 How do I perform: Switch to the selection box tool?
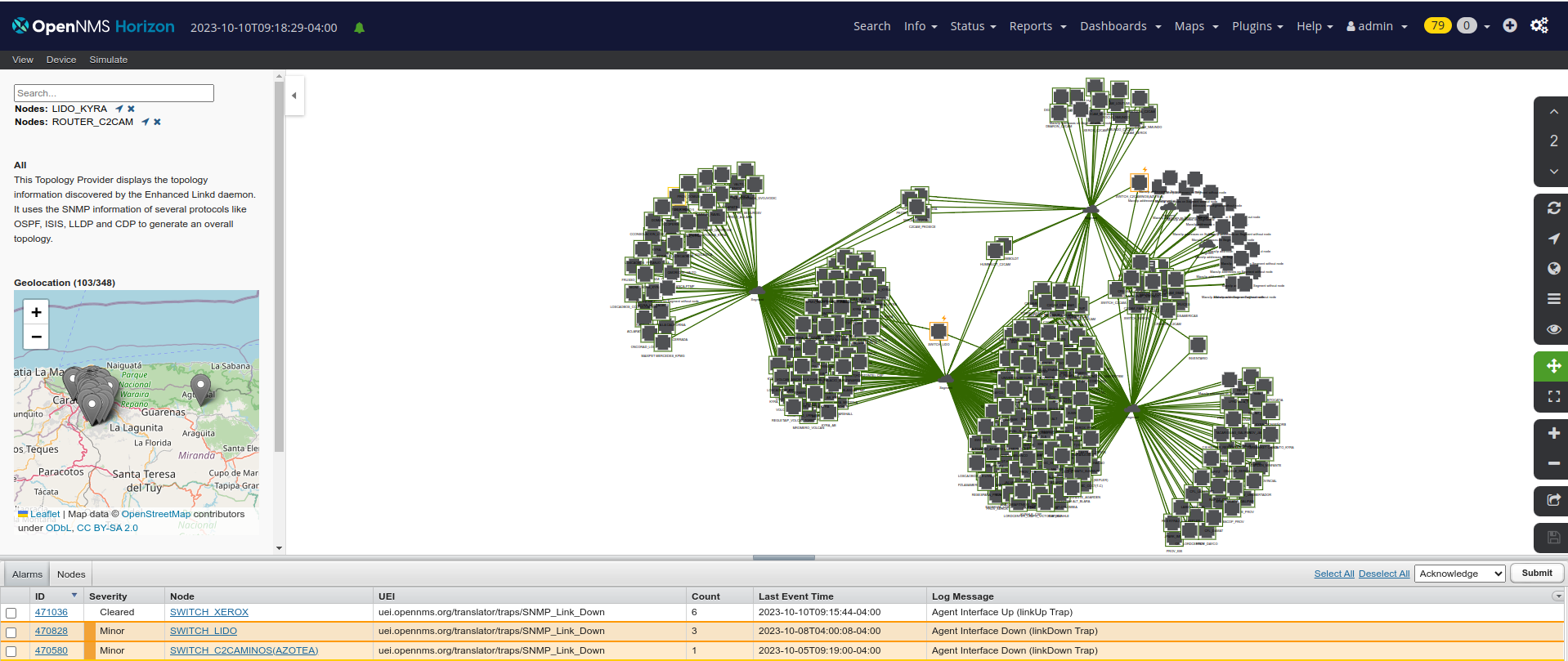tap(1553, 396)
